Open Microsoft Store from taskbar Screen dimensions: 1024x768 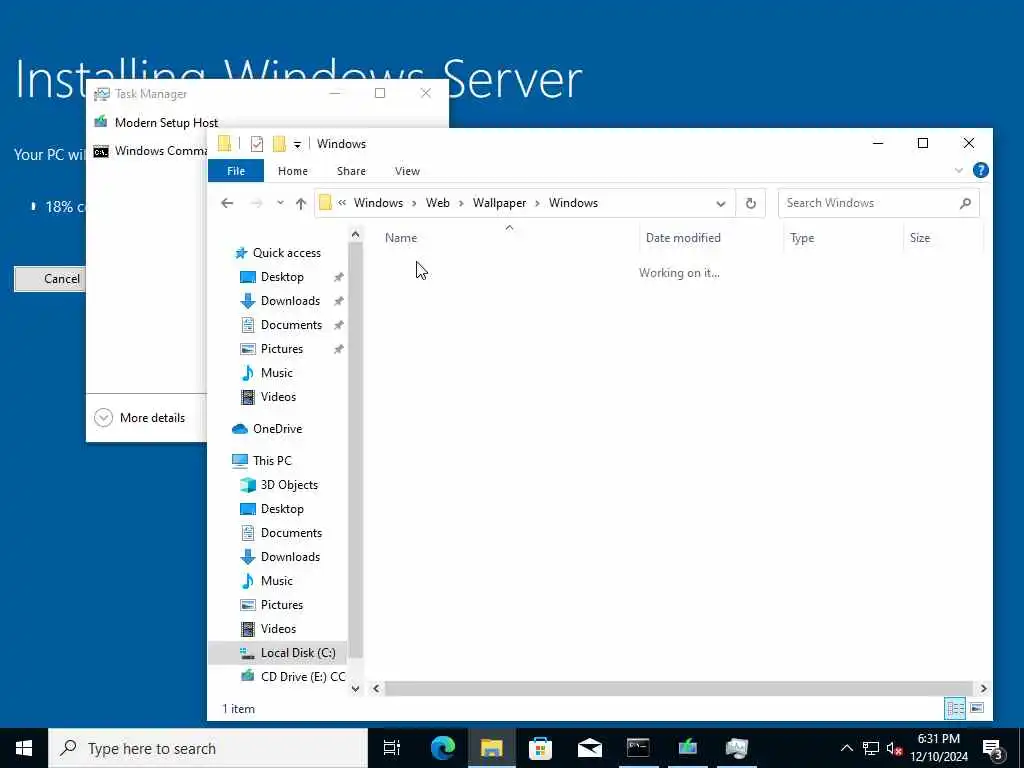tap(540, 748)
